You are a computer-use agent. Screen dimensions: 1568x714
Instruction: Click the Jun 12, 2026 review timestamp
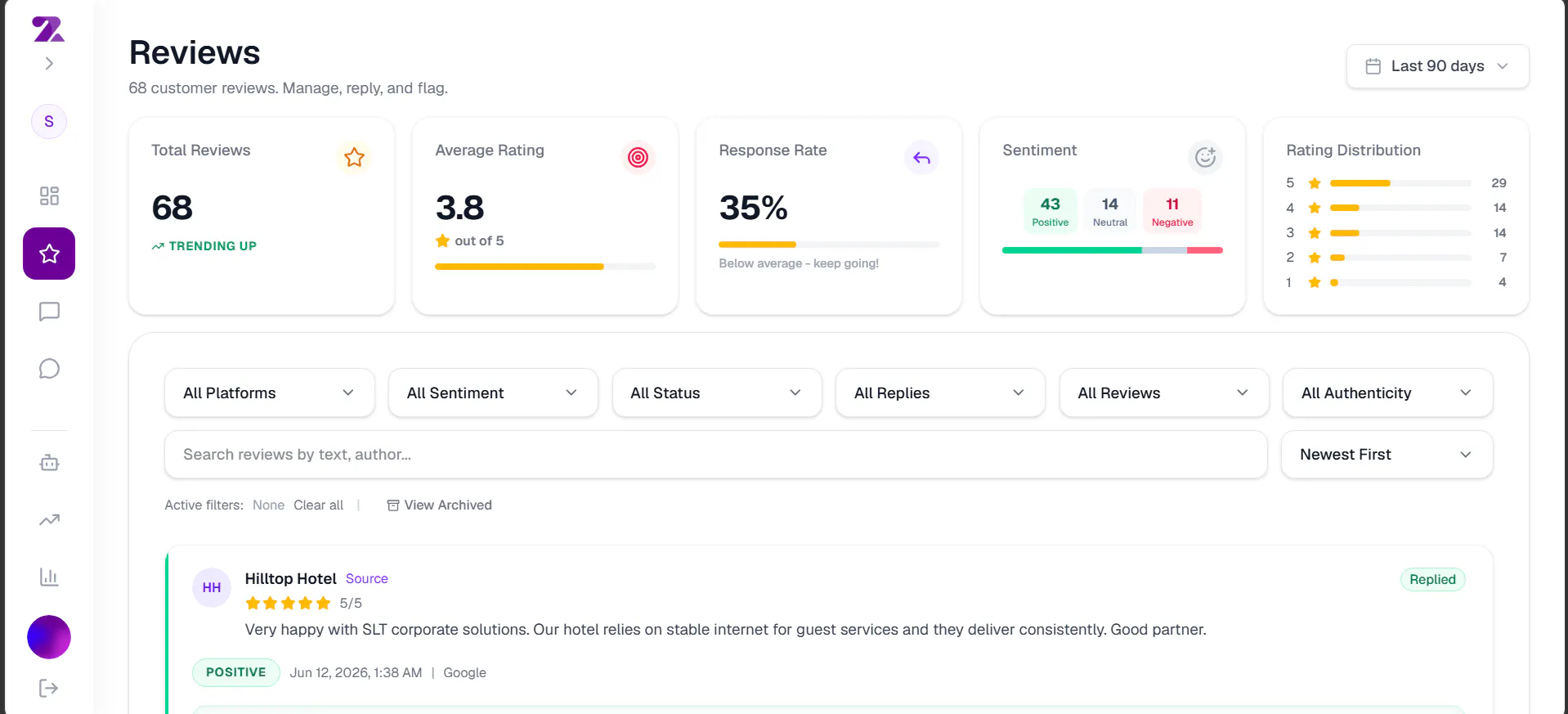tap(356, 672)
